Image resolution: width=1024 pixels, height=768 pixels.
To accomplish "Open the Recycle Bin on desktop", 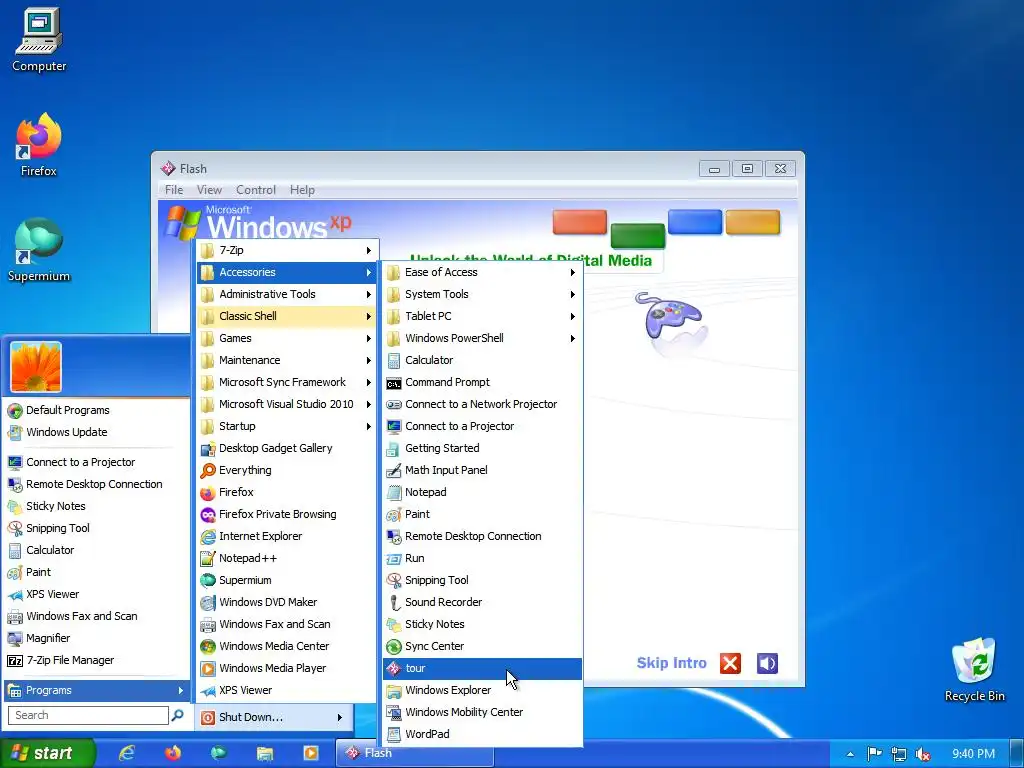I will point(974,669).
